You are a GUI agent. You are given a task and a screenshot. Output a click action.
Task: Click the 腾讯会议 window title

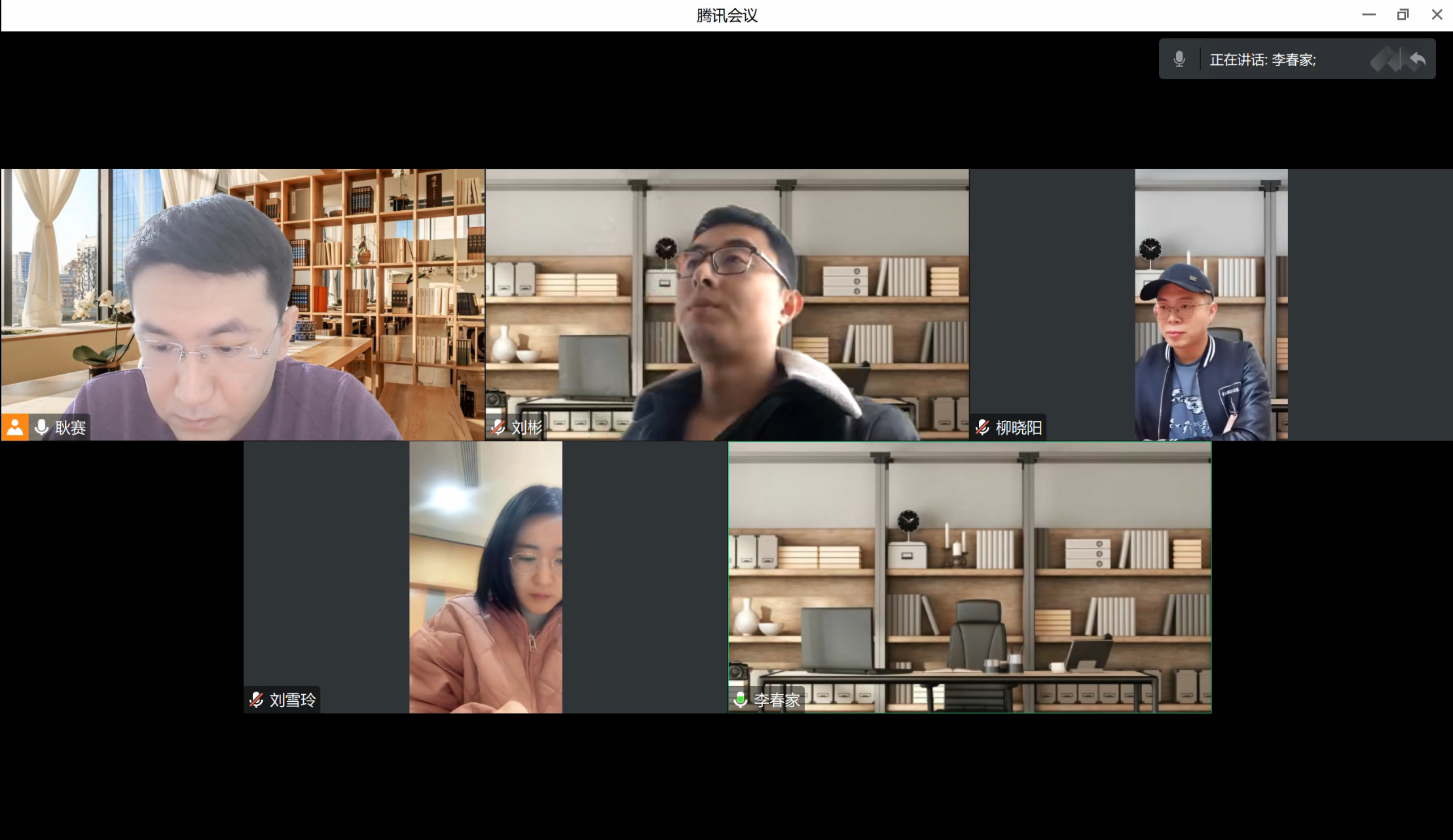[x=727, y=15]
